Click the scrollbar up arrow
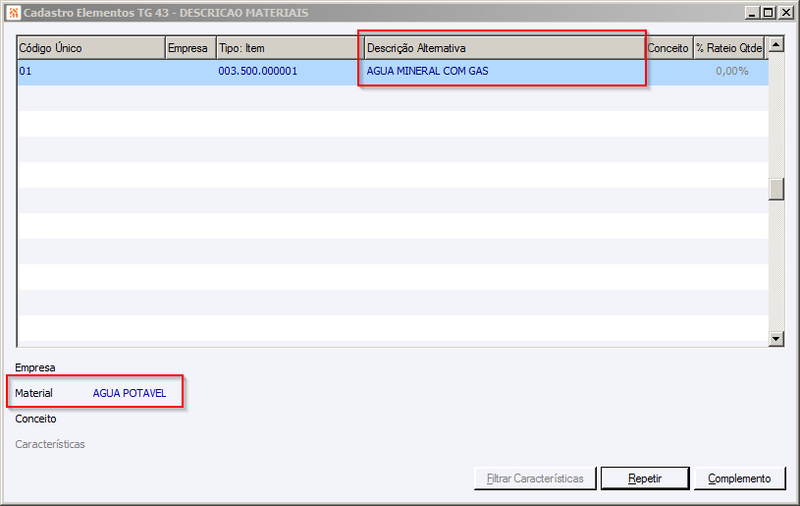Viewport: 800px width, 506px height. coord(776,44)
